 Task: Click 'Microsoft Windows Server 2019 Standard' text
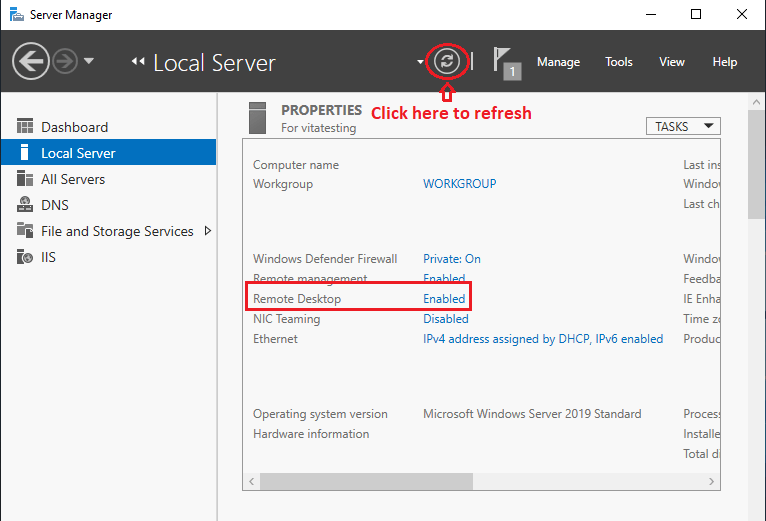pos(532,414)
